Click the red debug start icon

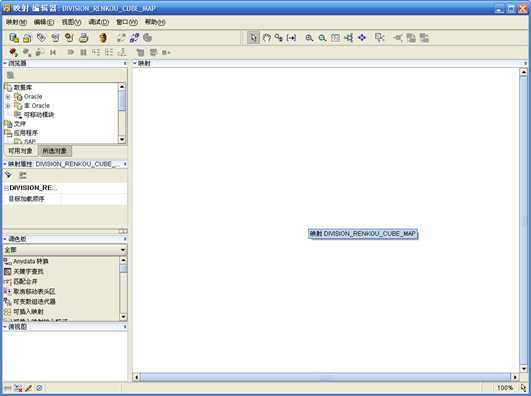pyautogui.click(x=13, y=52)
